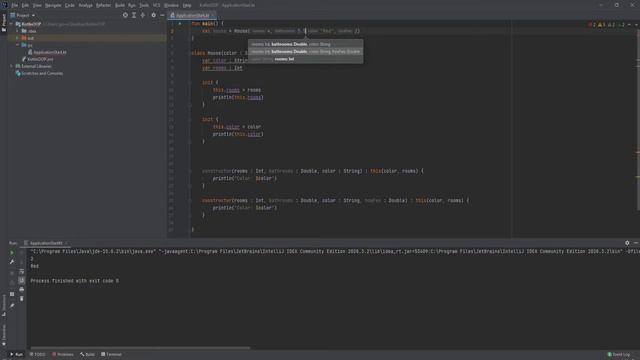Viewport: 640px width, 360px height.
Task: Open the Favorites vertical sidebar tab
Action: click(x=4, y=335)
